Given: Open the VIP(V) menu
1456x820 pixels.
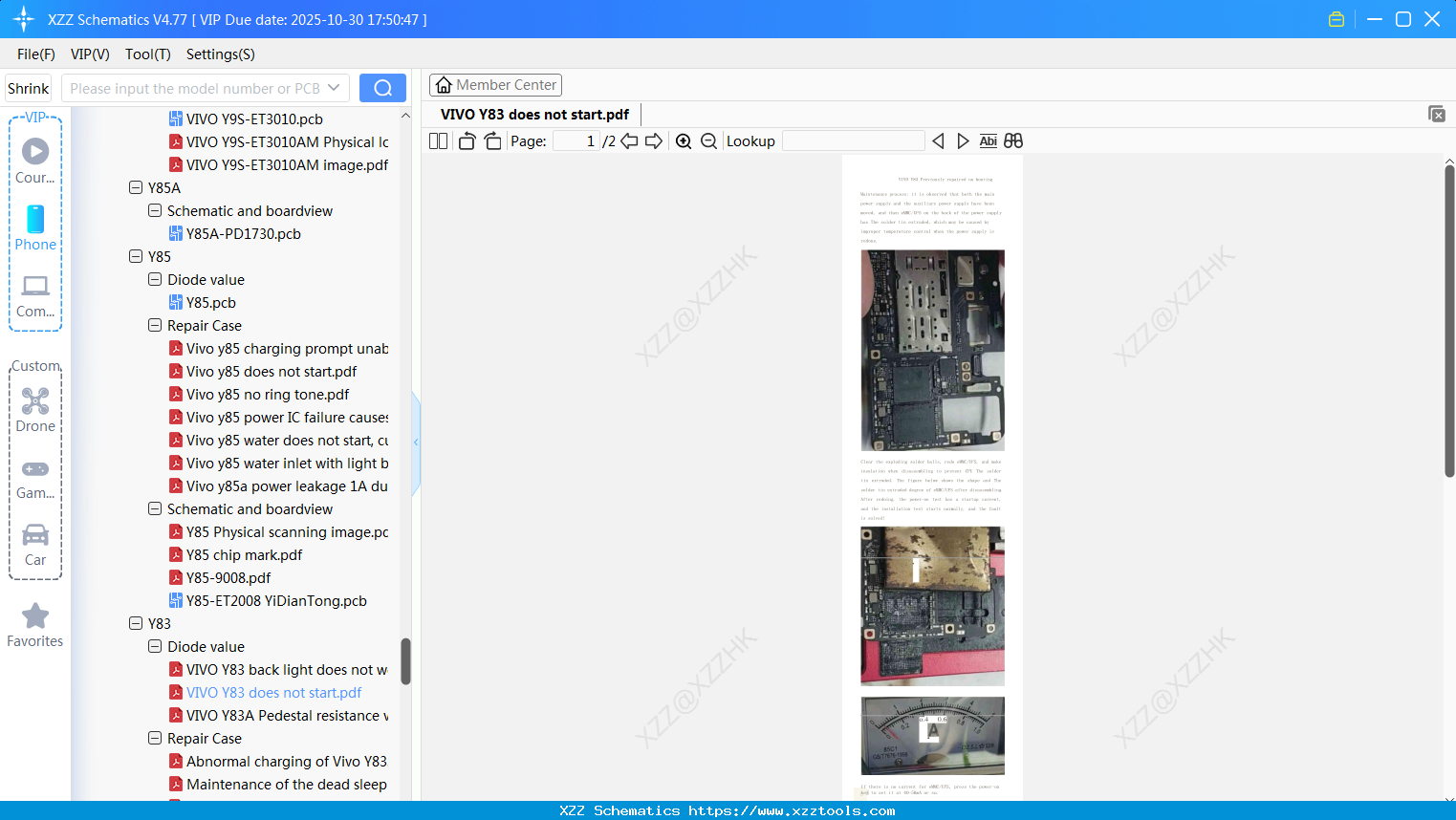Looking at the screenshot, I should pyautogui.click(x=90, y=54).
